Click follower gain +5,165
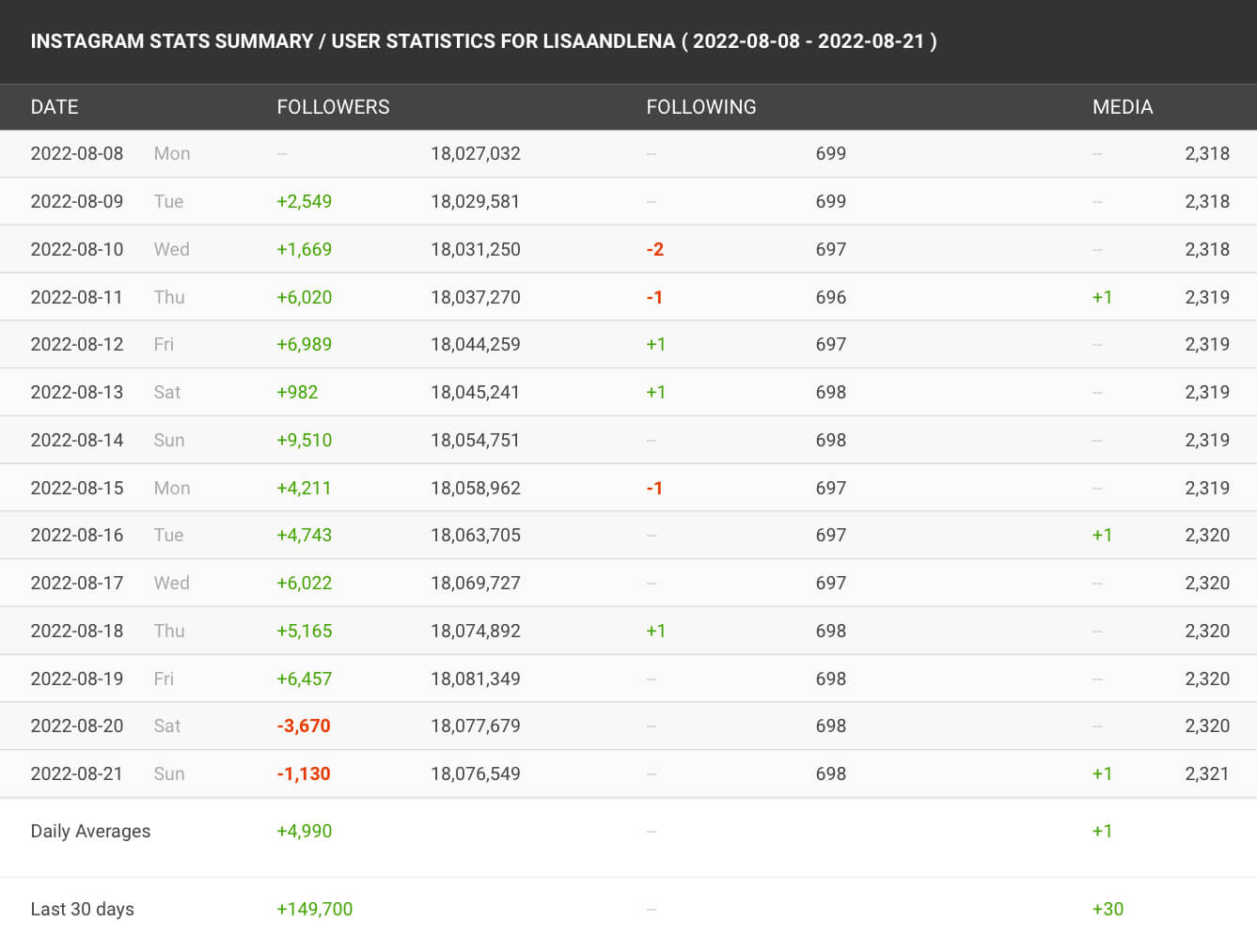1257x952 pixels. point(304,631)
